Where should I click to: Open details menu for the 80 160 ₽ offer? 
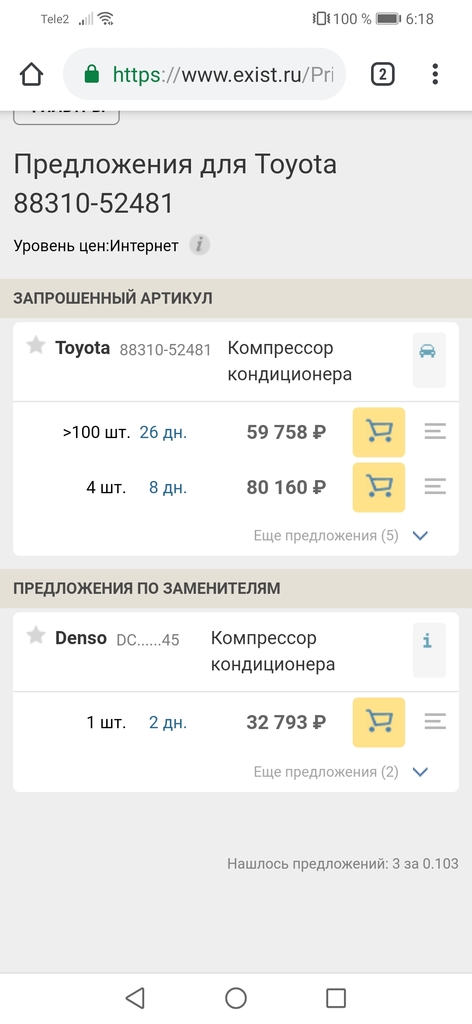click(x=435, y=487)
